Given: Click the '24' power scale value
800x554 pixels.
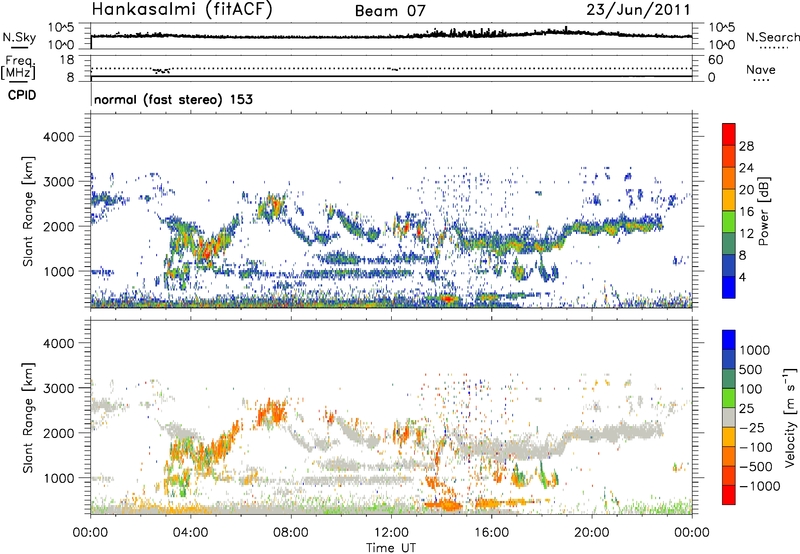Looking at the screenshot, I should point(746,168).
